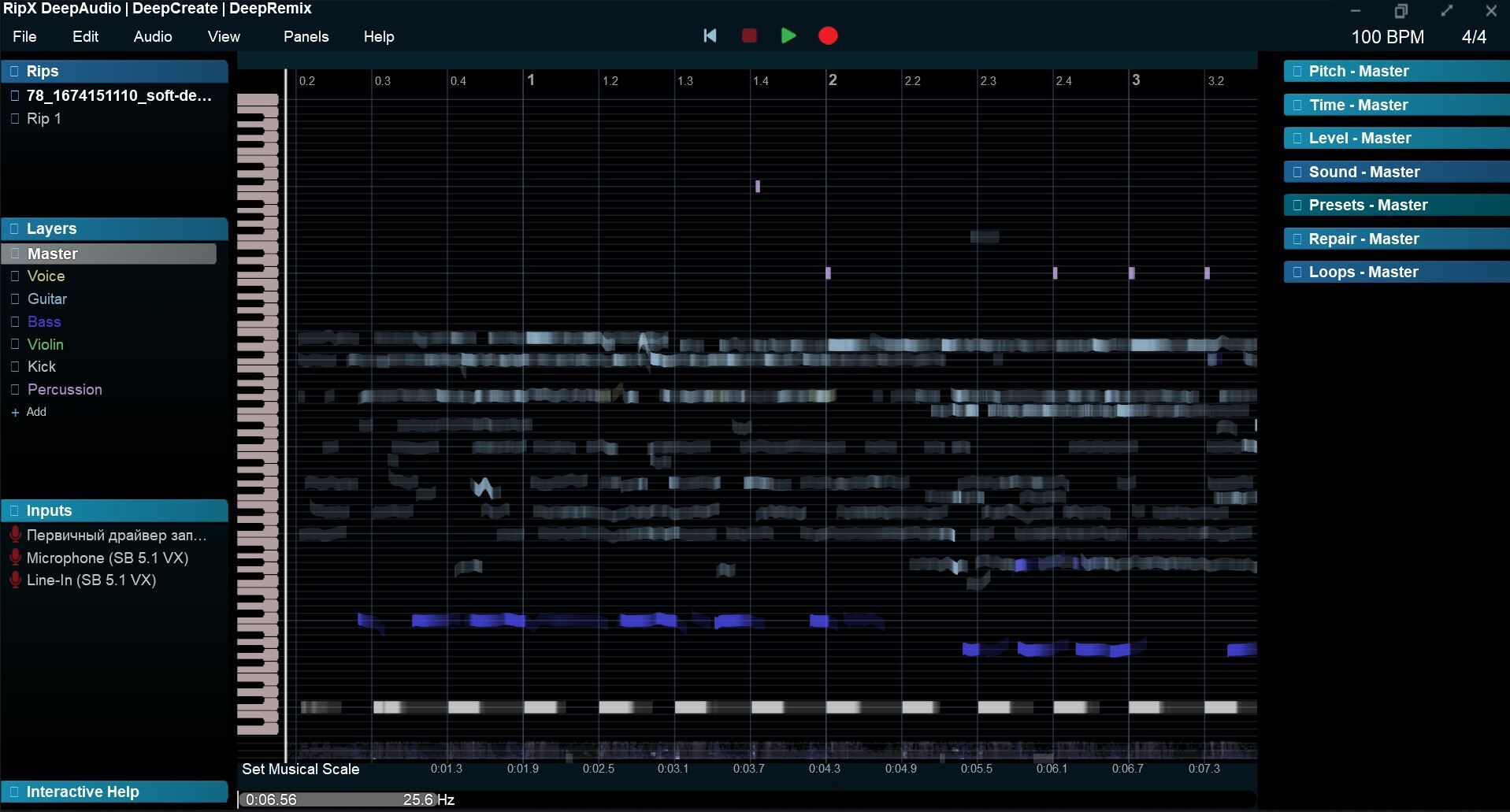Click the overview waveform strip below notes
Screen dimensions: 1510x812
(772, 750)
